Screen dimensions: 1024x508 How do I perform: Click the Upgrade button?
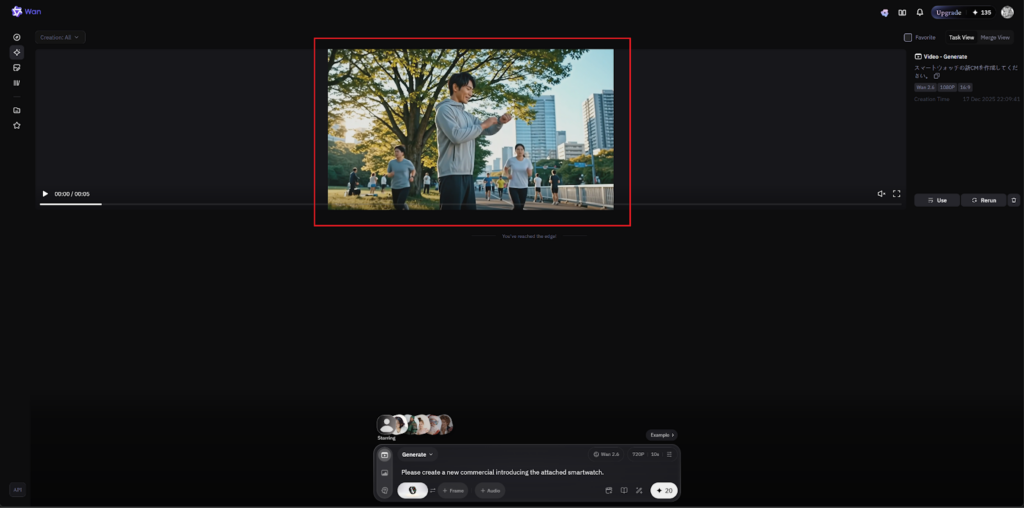tap(948, 13)
